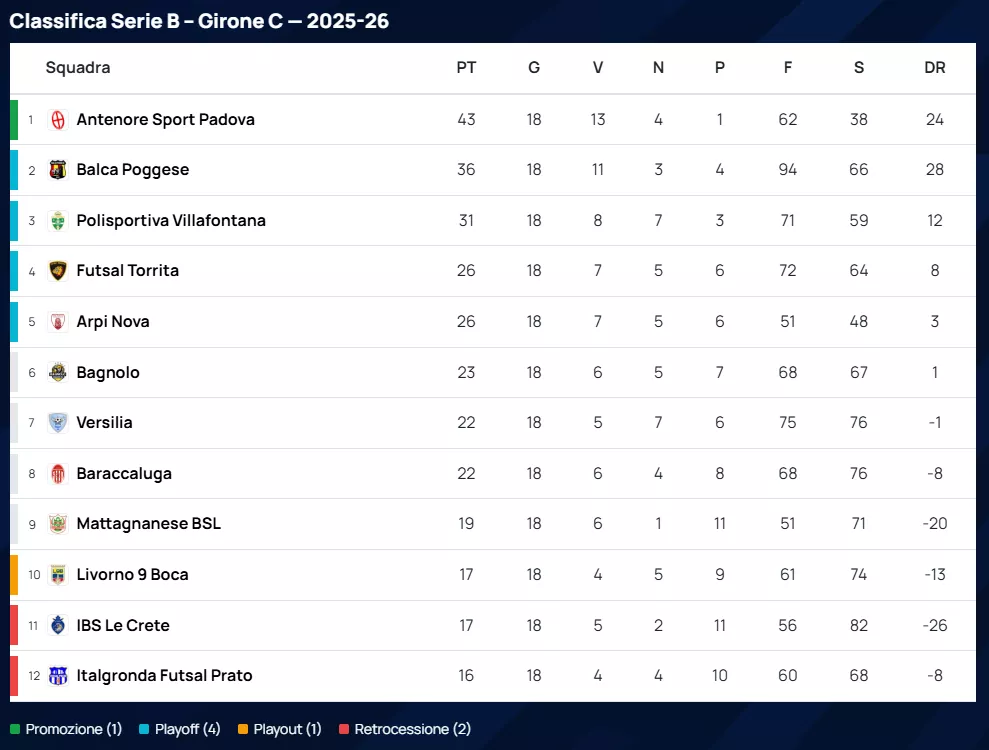Click the Arpi Nova team crest

coord(58,322)
